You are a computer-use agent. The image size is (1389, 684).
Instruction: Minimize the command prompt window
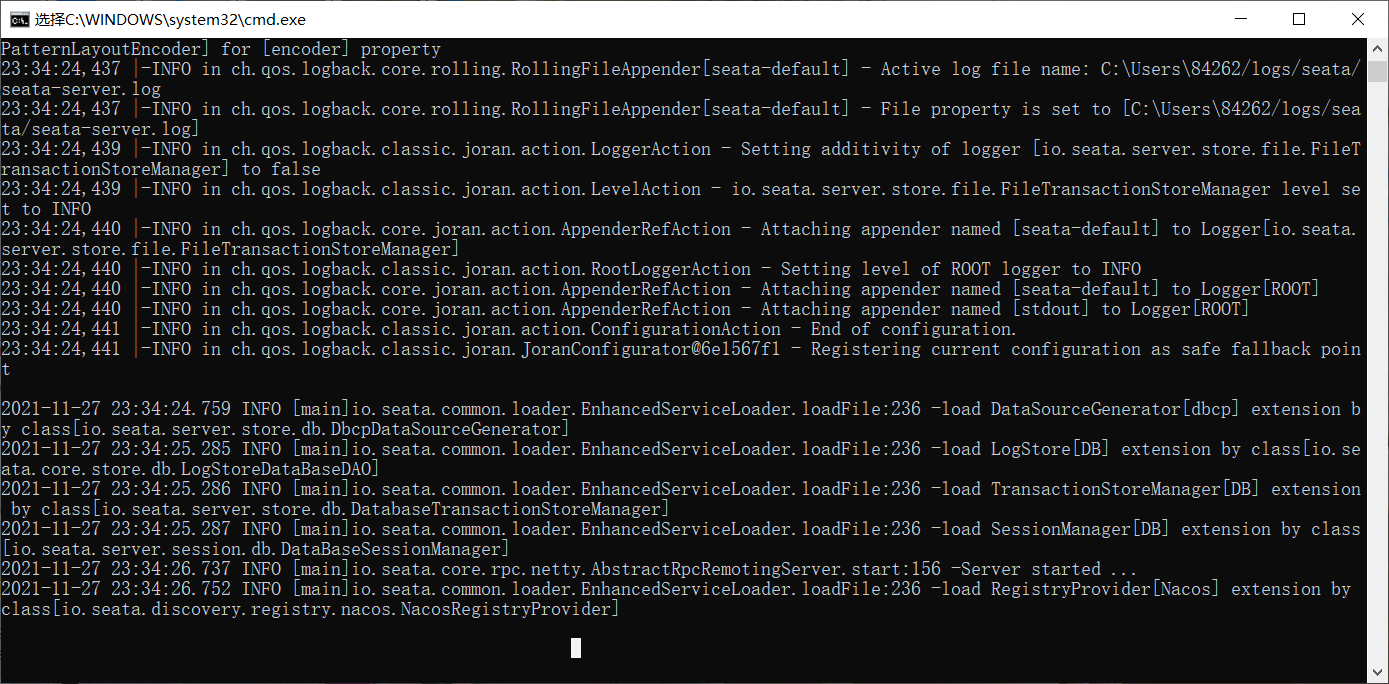click(1240, 19)
